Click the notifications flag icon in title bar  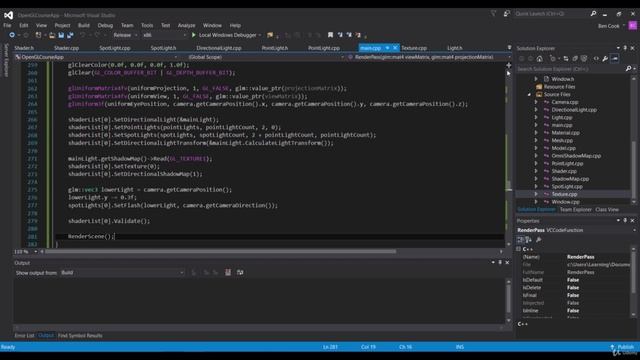[493, 14]
